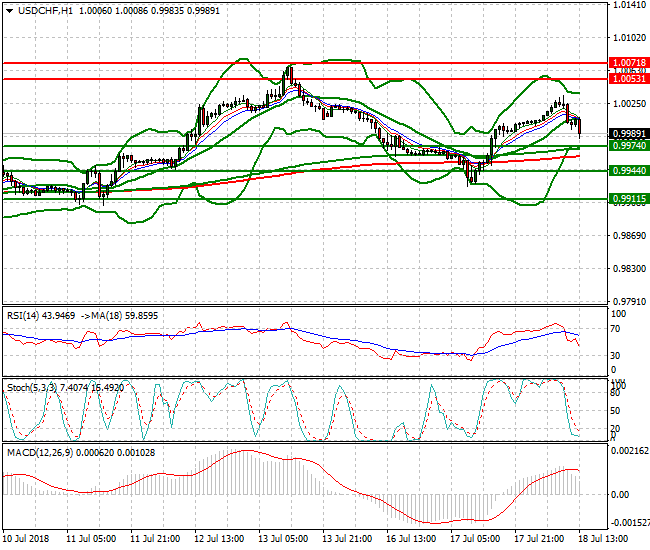The height and width of the screenshot is (550, 650).
Task: Select the red 1.00718 resistance price label
Action: [x=629, y=63]
